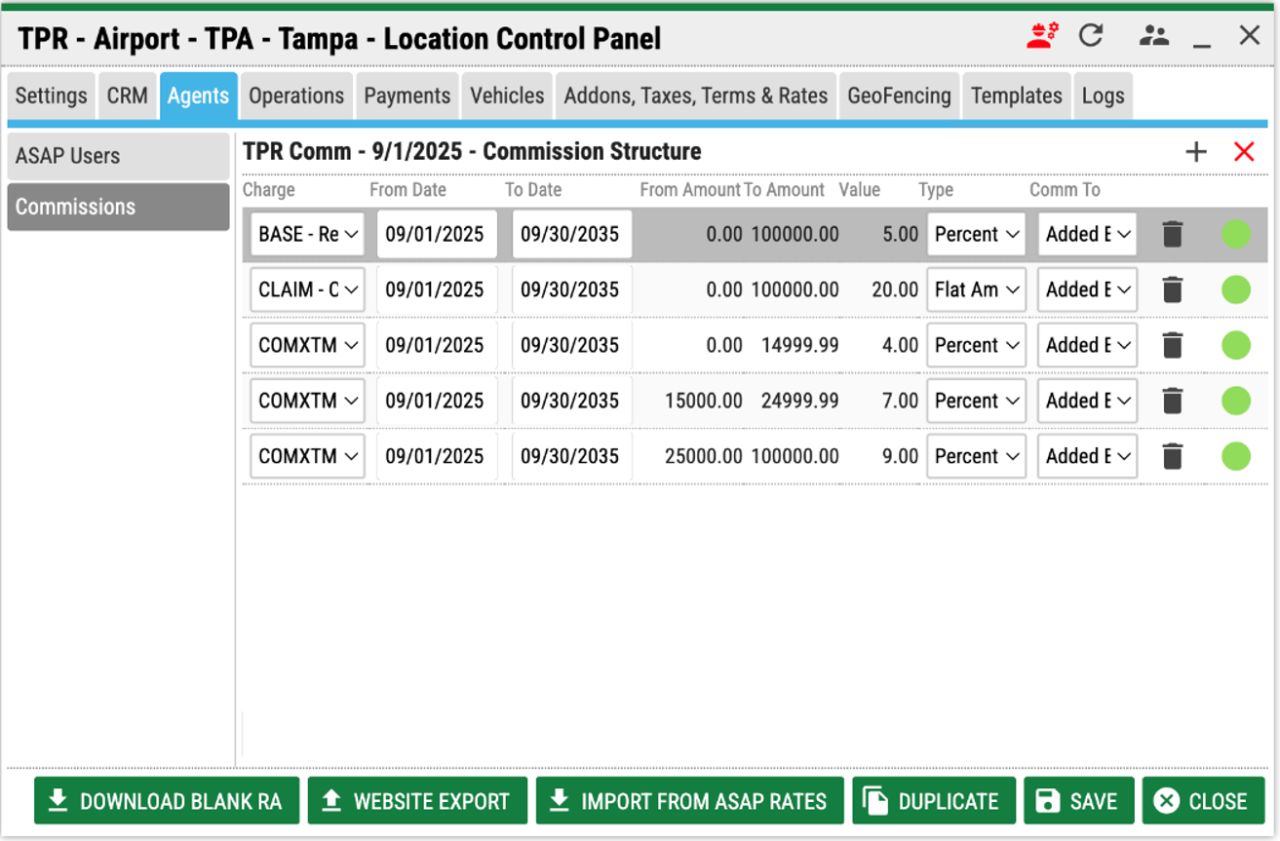Open Comm To dropdown in first row
Screen dimensions: 1280x841
1087,235
